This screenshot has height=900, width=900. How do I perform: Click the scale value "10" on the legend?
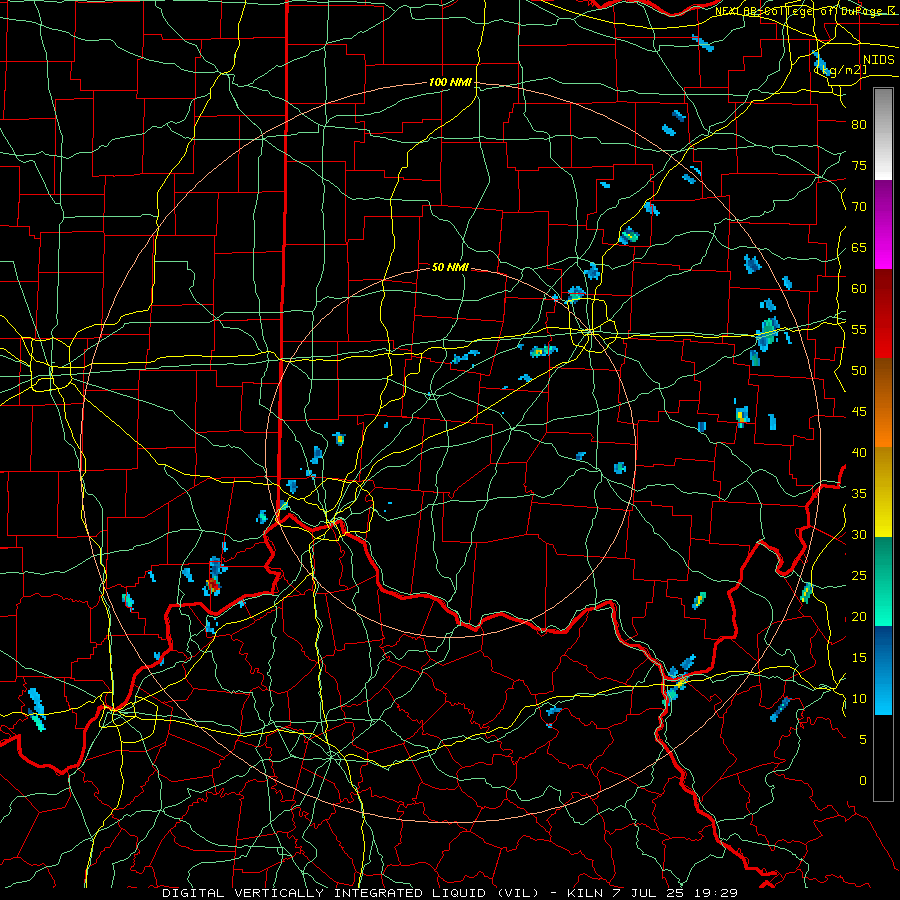pyautogui.click(x=859, y=699)
